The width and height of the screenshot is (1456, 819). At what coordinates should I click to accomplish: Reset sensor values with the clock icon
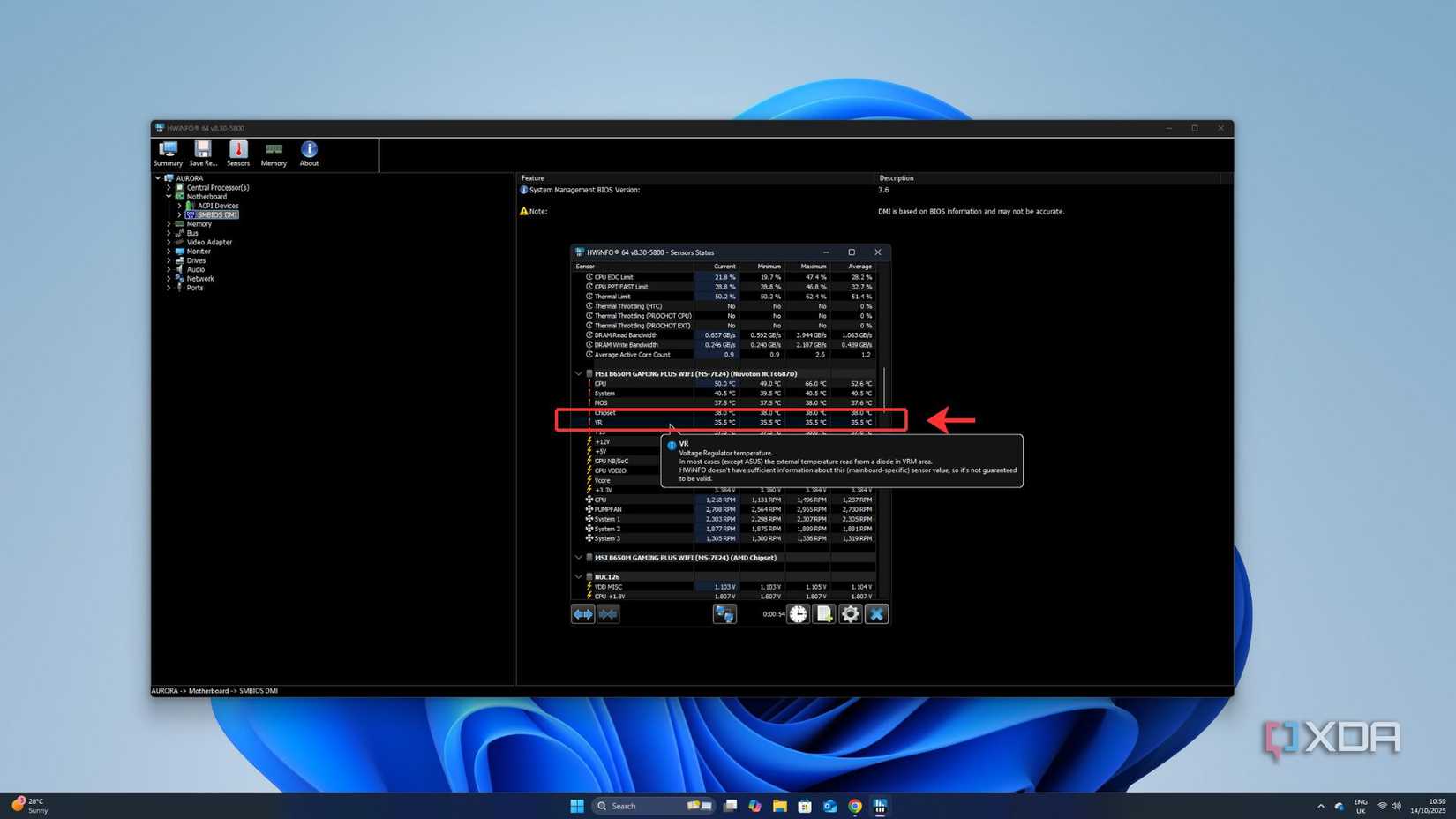[x=798, y=614]
